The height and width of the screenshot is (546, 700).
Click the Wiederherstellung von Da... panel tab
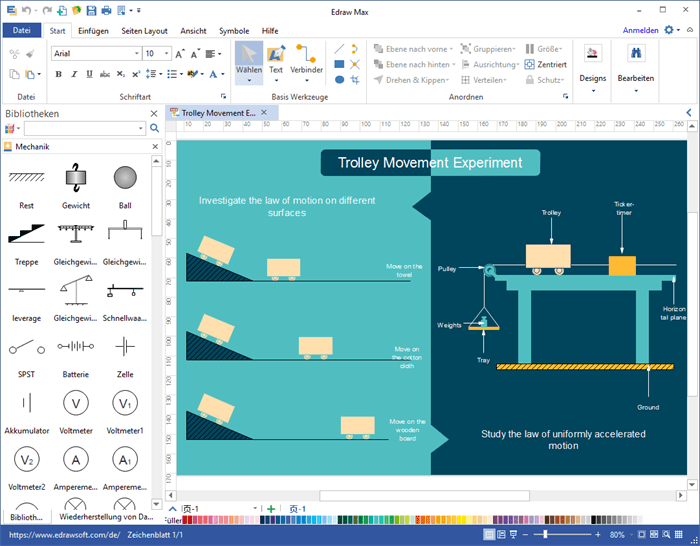[106, 517]
